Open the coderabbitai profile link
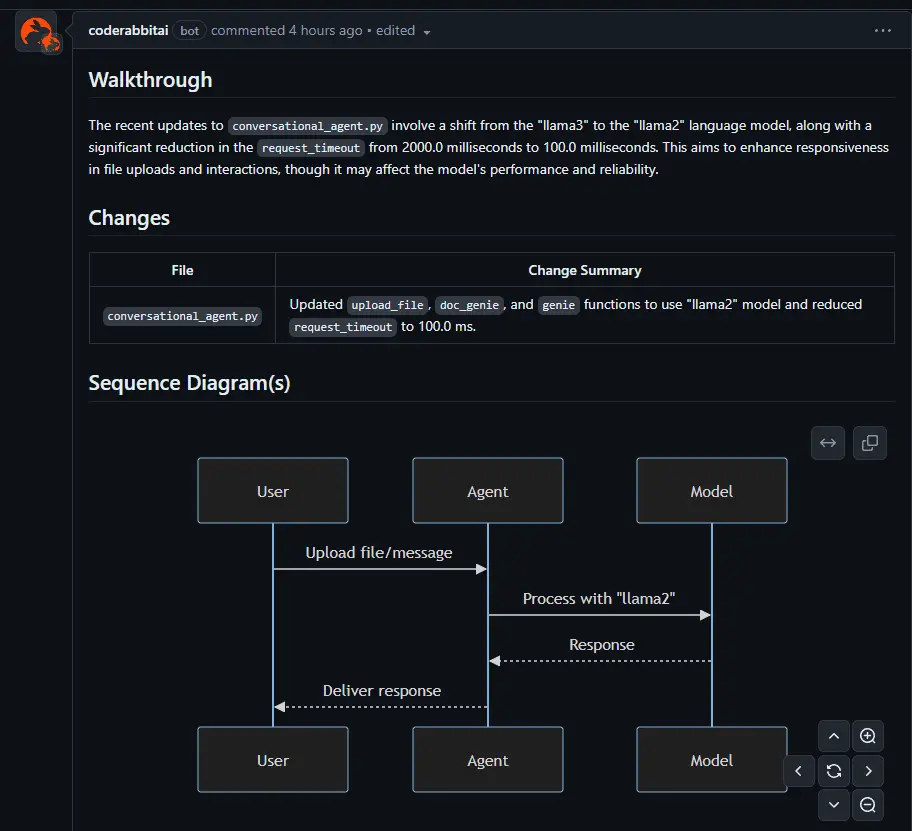 pyautogui.click(x=127, y=30)
